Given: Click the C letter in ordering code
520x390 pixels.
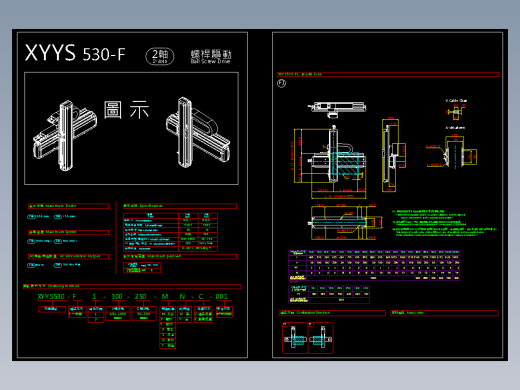Looking at the screenshot, I should click(201, 297).
